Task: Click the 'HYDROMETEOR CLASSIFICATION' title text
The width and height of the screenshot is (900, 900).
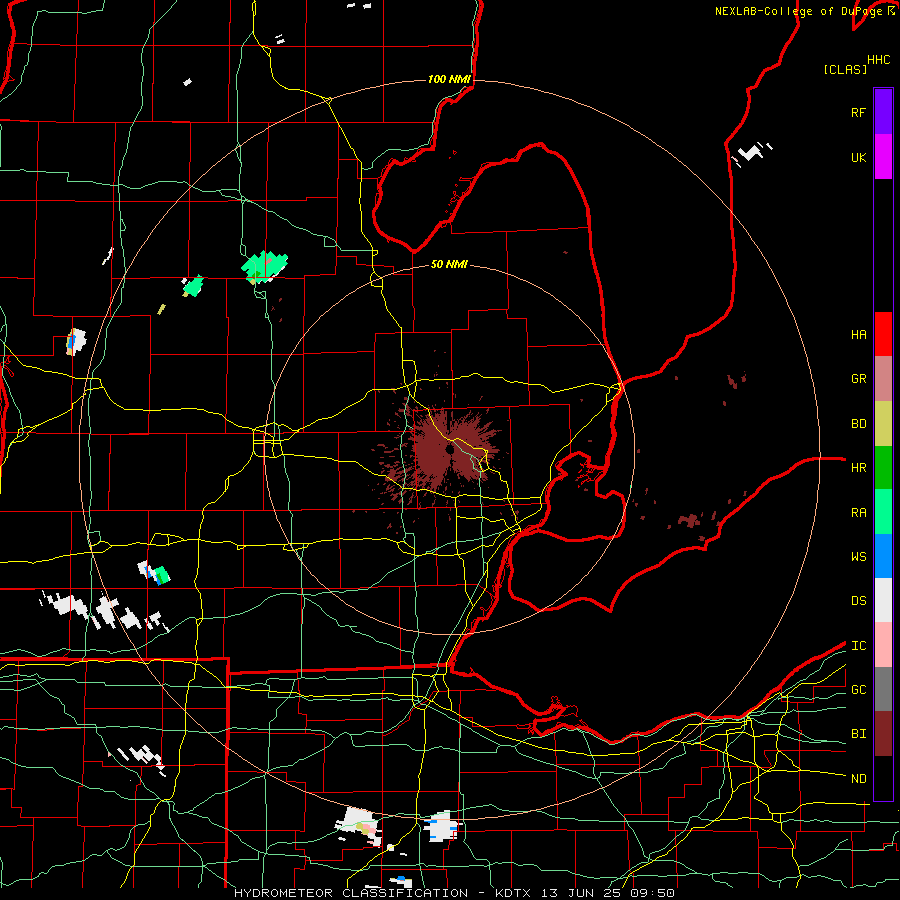Action: (x=351, y=893)
